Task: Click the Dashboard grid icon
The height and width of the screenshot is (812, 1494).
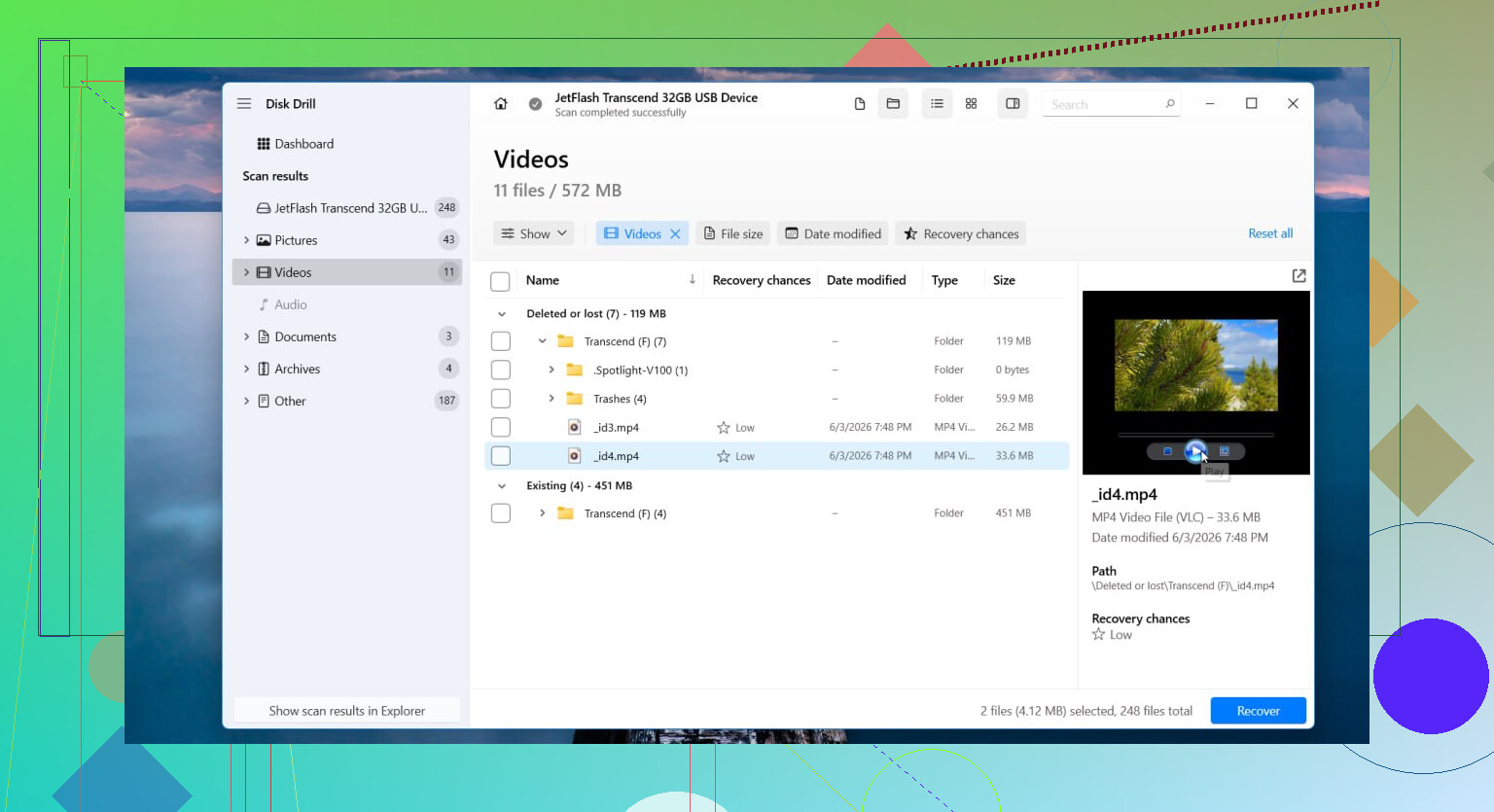Action: point(263,144)
